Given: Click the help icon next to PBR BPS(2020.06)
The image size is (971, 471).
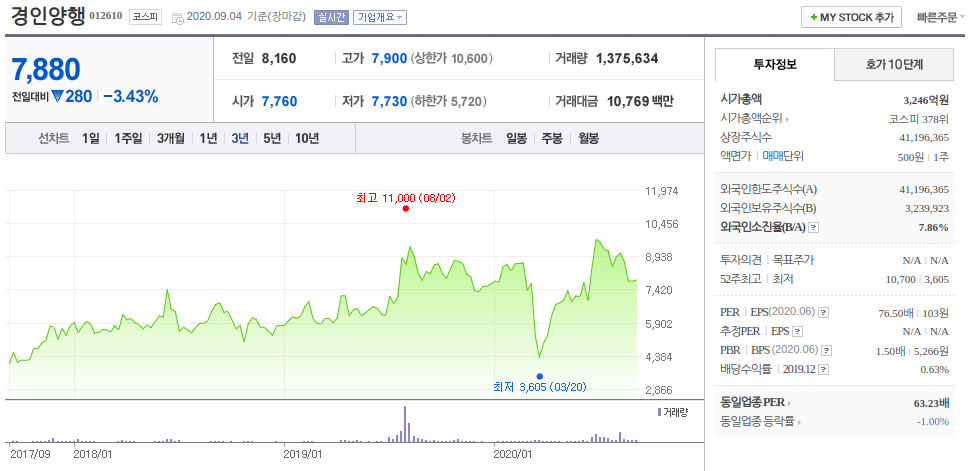Looking at the screenshot, I should (826, 351).
